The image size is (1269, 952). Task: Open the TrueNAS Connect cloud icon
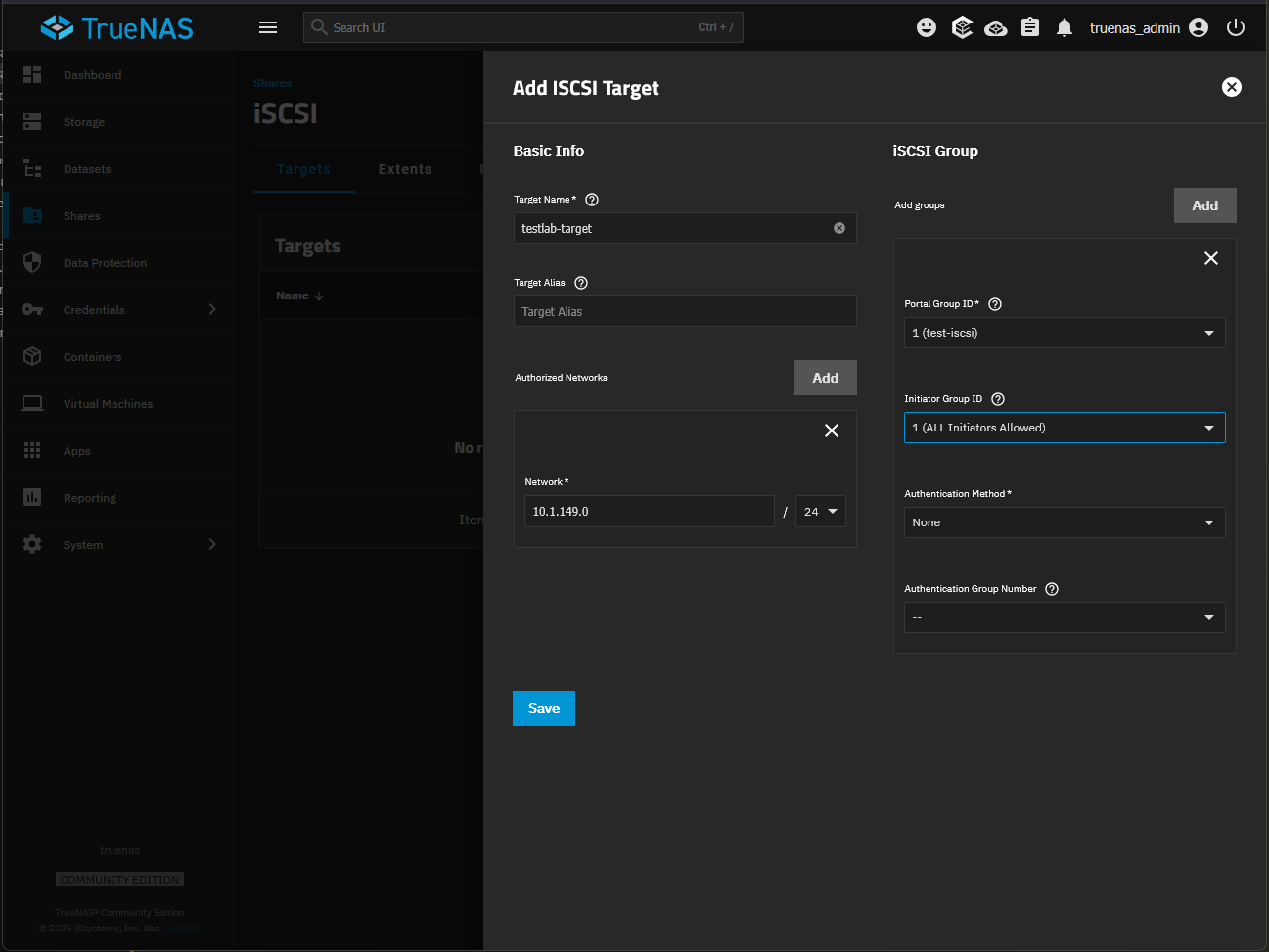pyautogui.click(x=996, y=27)
